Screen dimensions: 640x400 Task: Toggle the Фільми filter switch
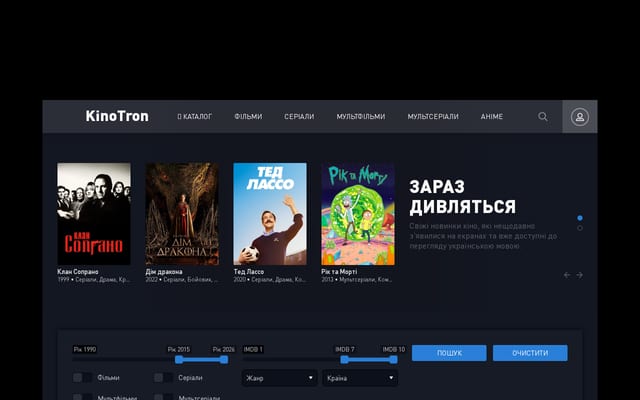click(x=82, y=378)
